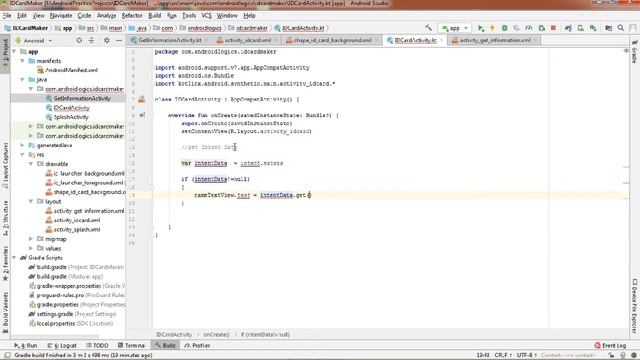
Task: Open the Refactor menu
Action: 132,16
